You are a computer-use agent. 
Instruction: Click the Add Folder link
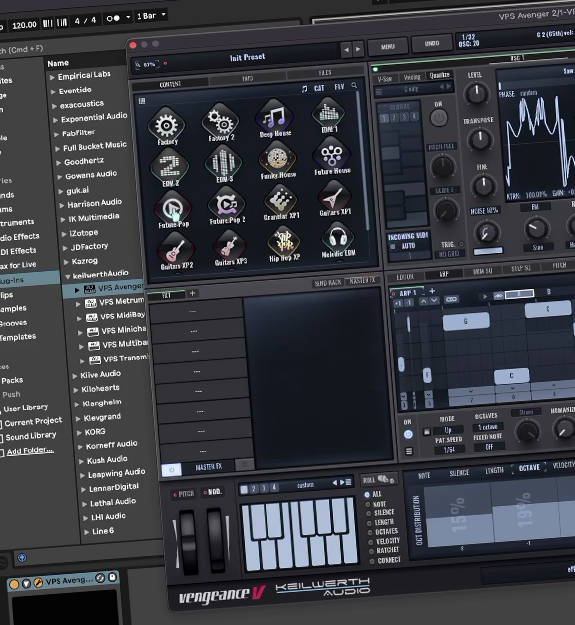pyautogui.click(x=30, y=451)
